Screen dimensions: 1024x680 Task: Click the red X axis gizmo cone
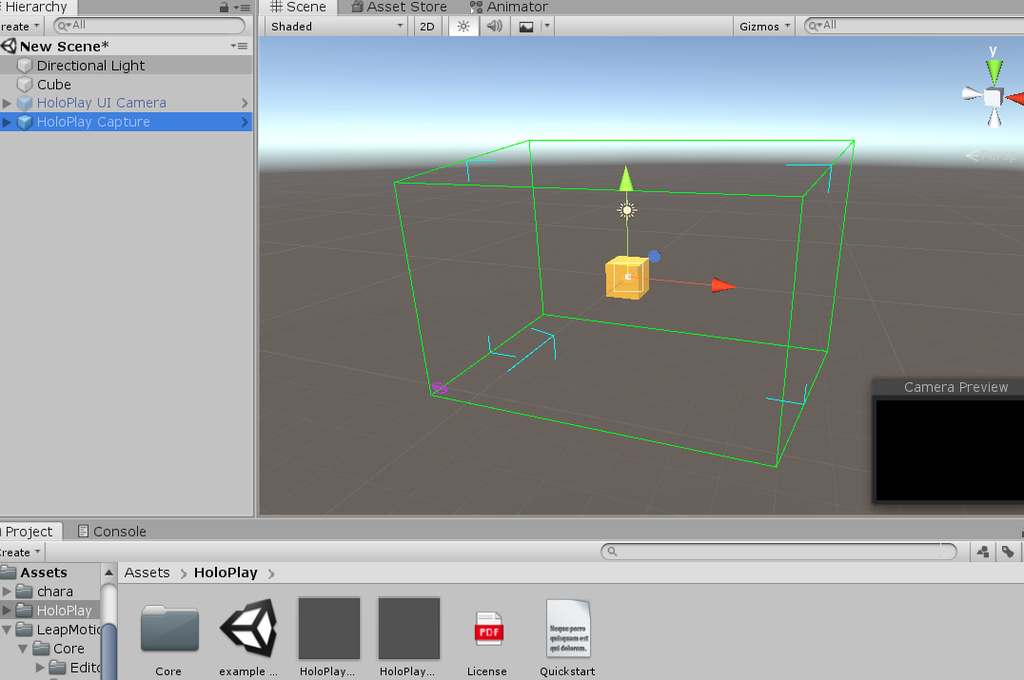1015,98
